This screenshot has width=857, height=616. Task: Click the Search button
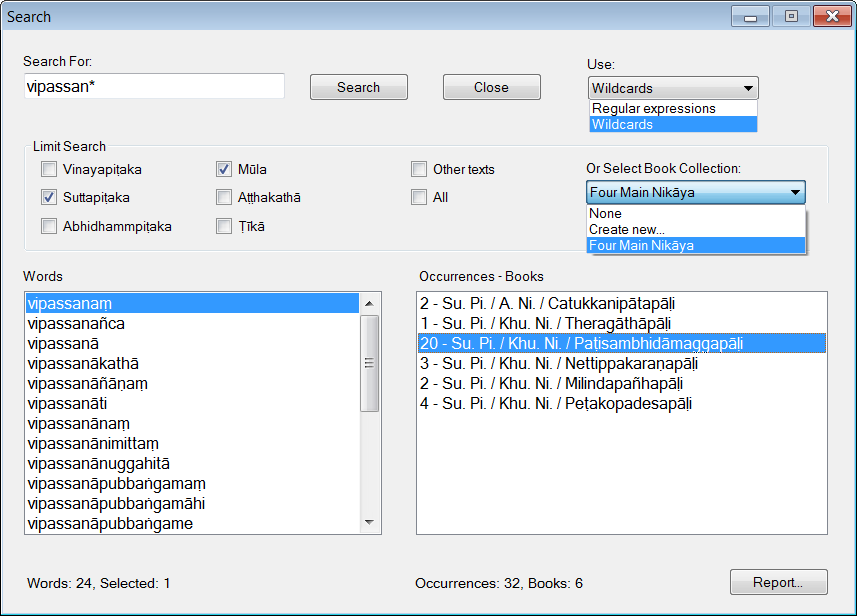pyautogui.click(x=358, y=87)
